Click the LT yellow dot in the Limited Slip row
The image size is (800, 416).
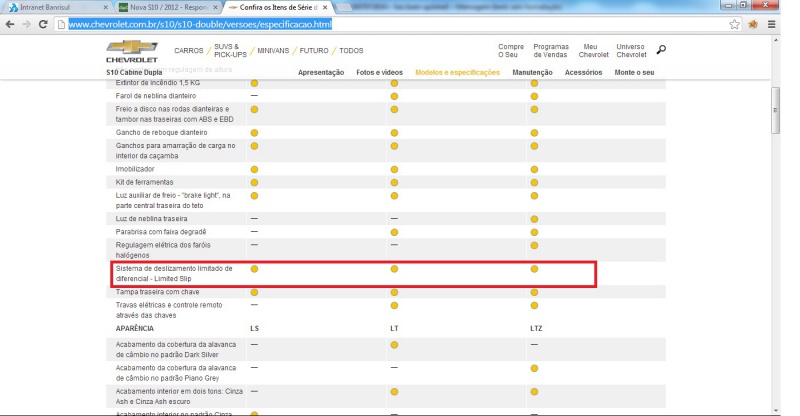click(394, 269)
